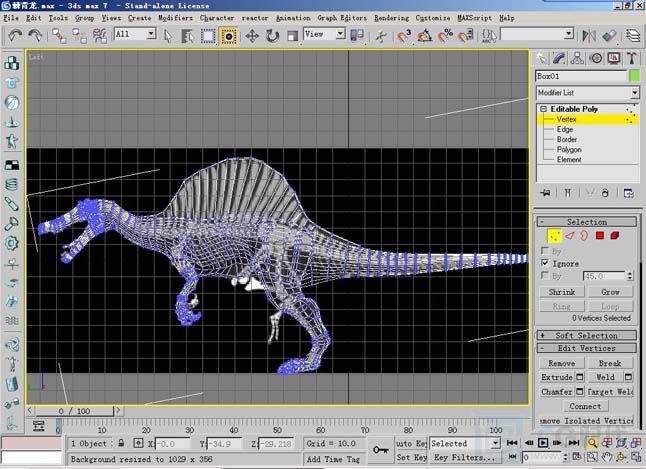This screenshot has width=646, height=469.
Task: Open the File menu
Action: [11, 18]
